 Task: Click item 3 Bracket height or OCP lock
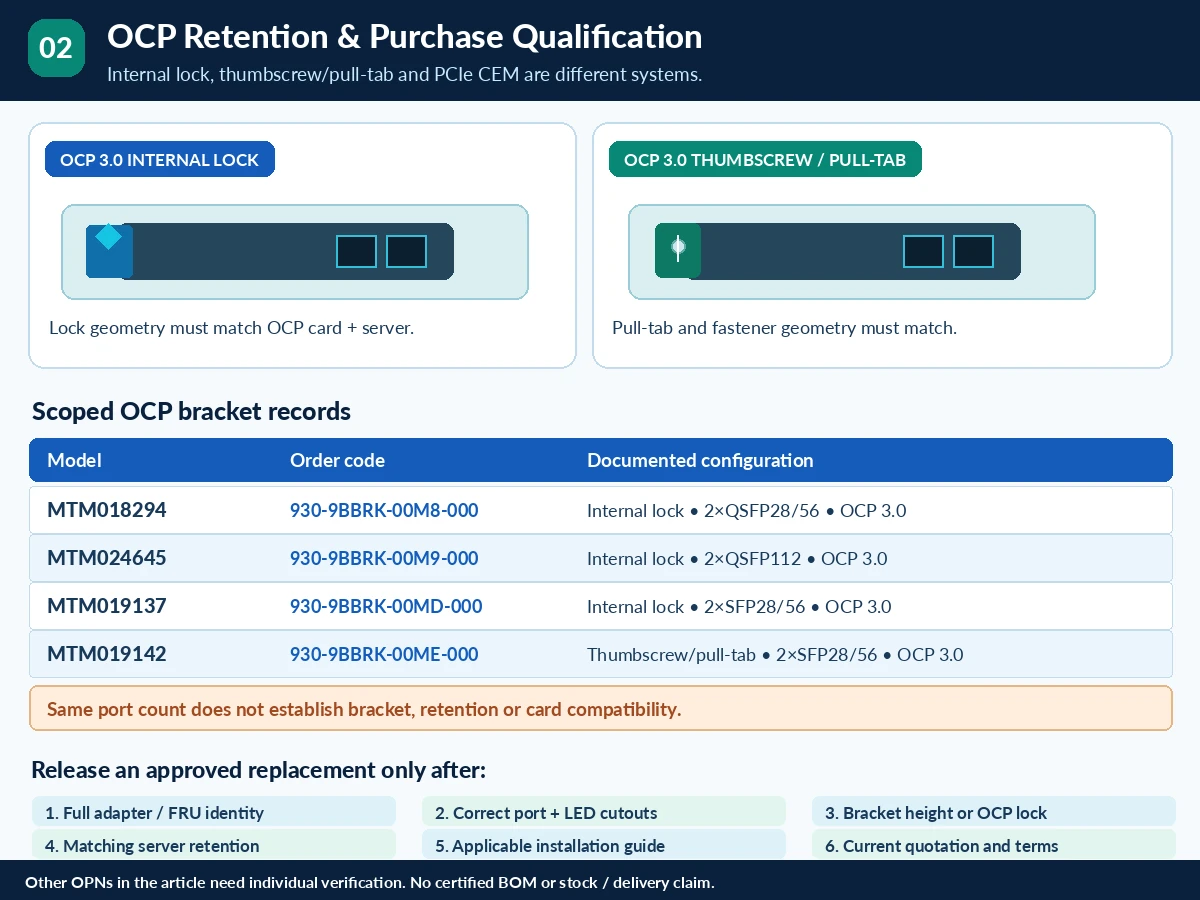[x=994, y=812]
